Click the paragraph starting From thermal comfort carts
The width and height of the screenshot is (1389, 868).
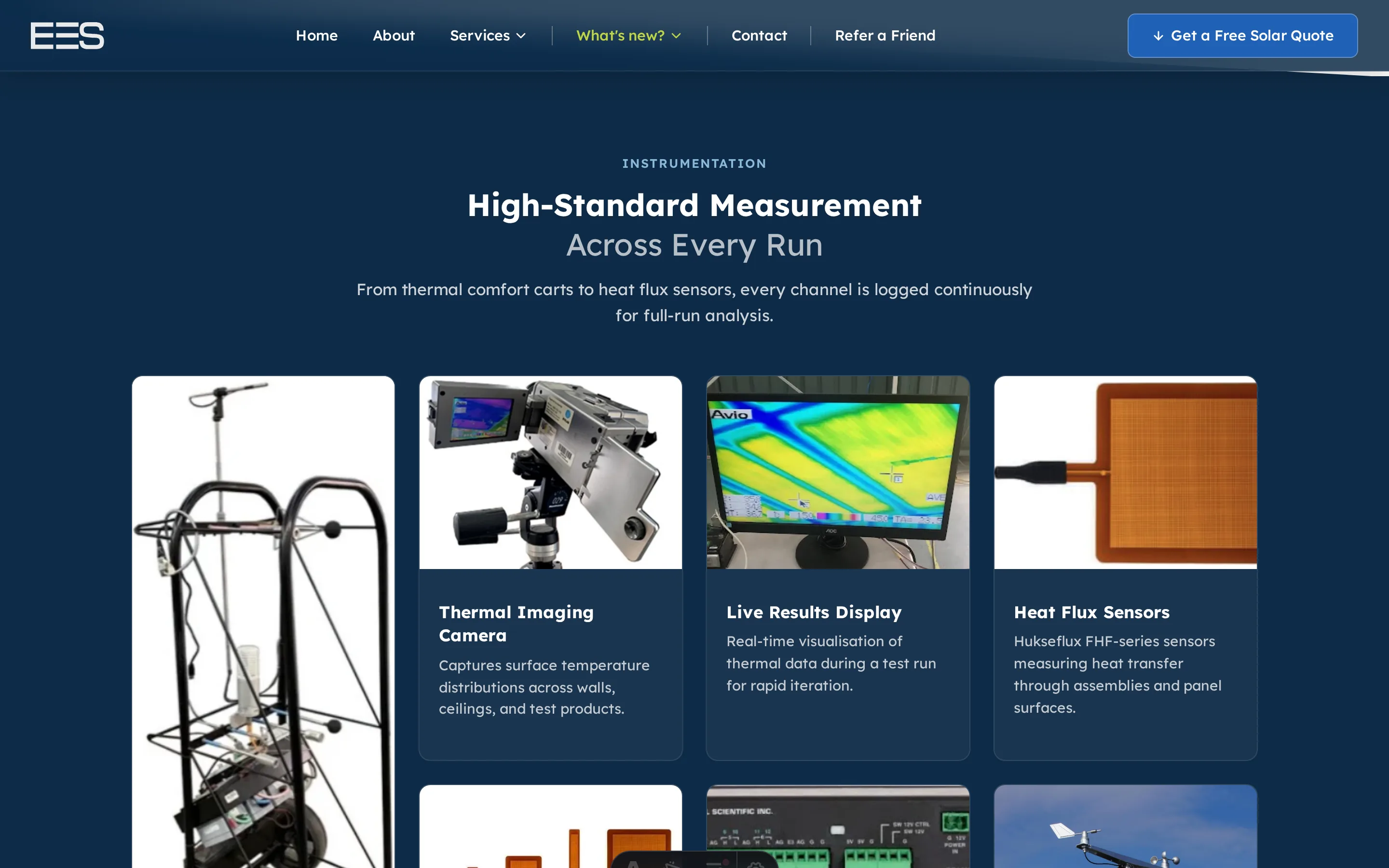694,302
